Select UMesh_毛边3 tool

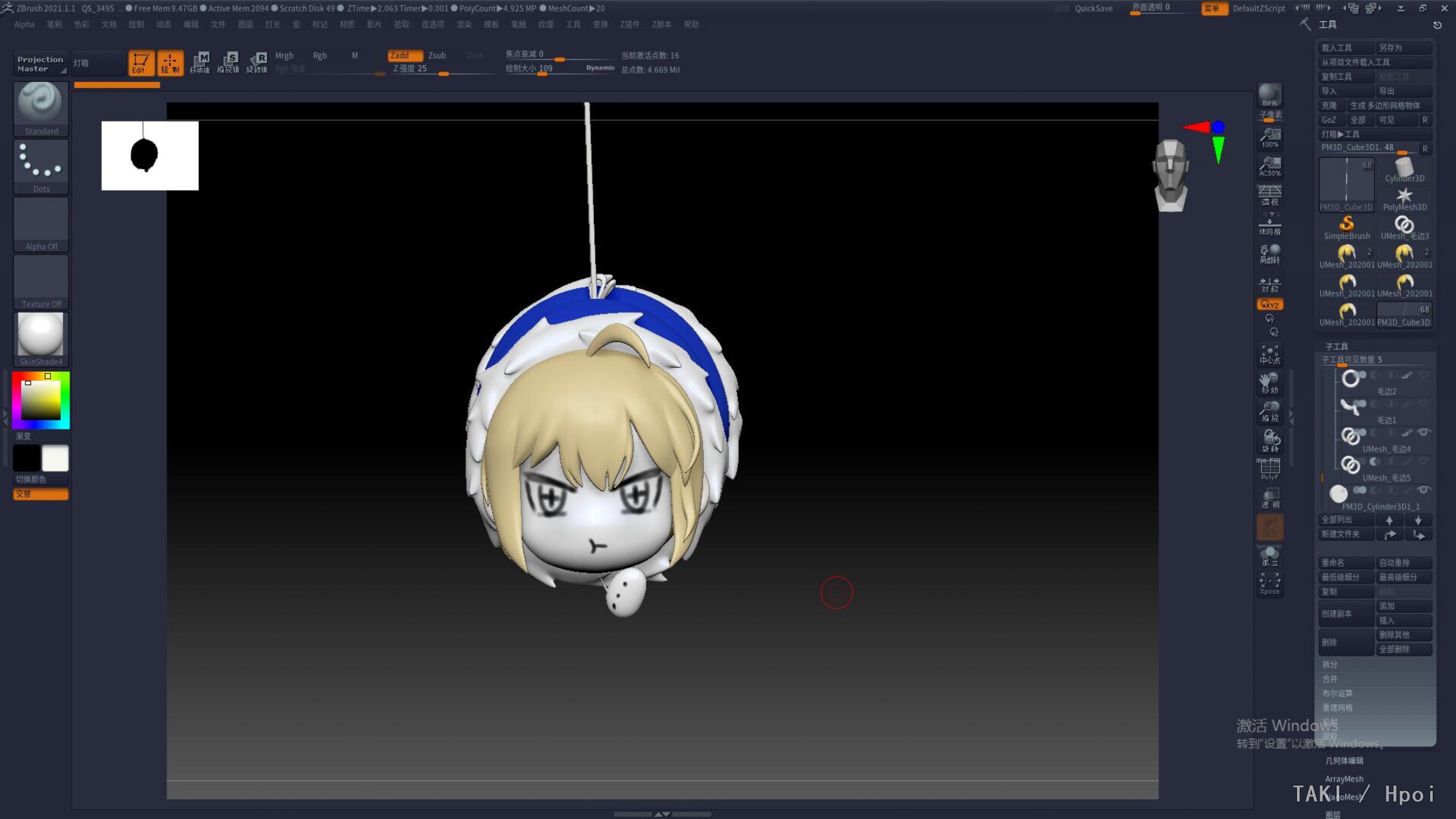coord(1404,227)
